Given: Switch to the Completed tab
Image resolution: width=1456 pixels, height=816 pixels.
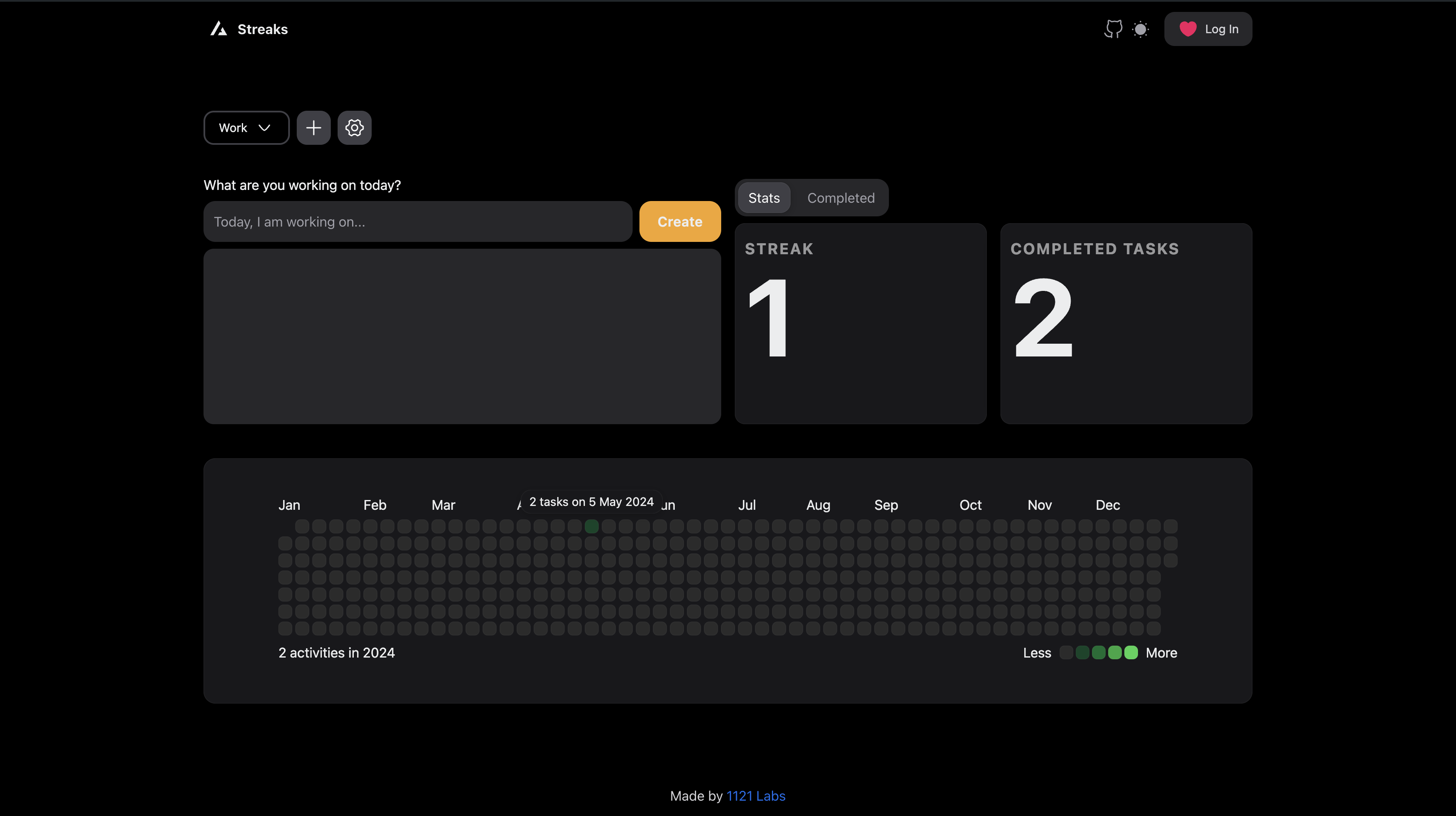Looking at the screenshot, I should tap(840, 198).
